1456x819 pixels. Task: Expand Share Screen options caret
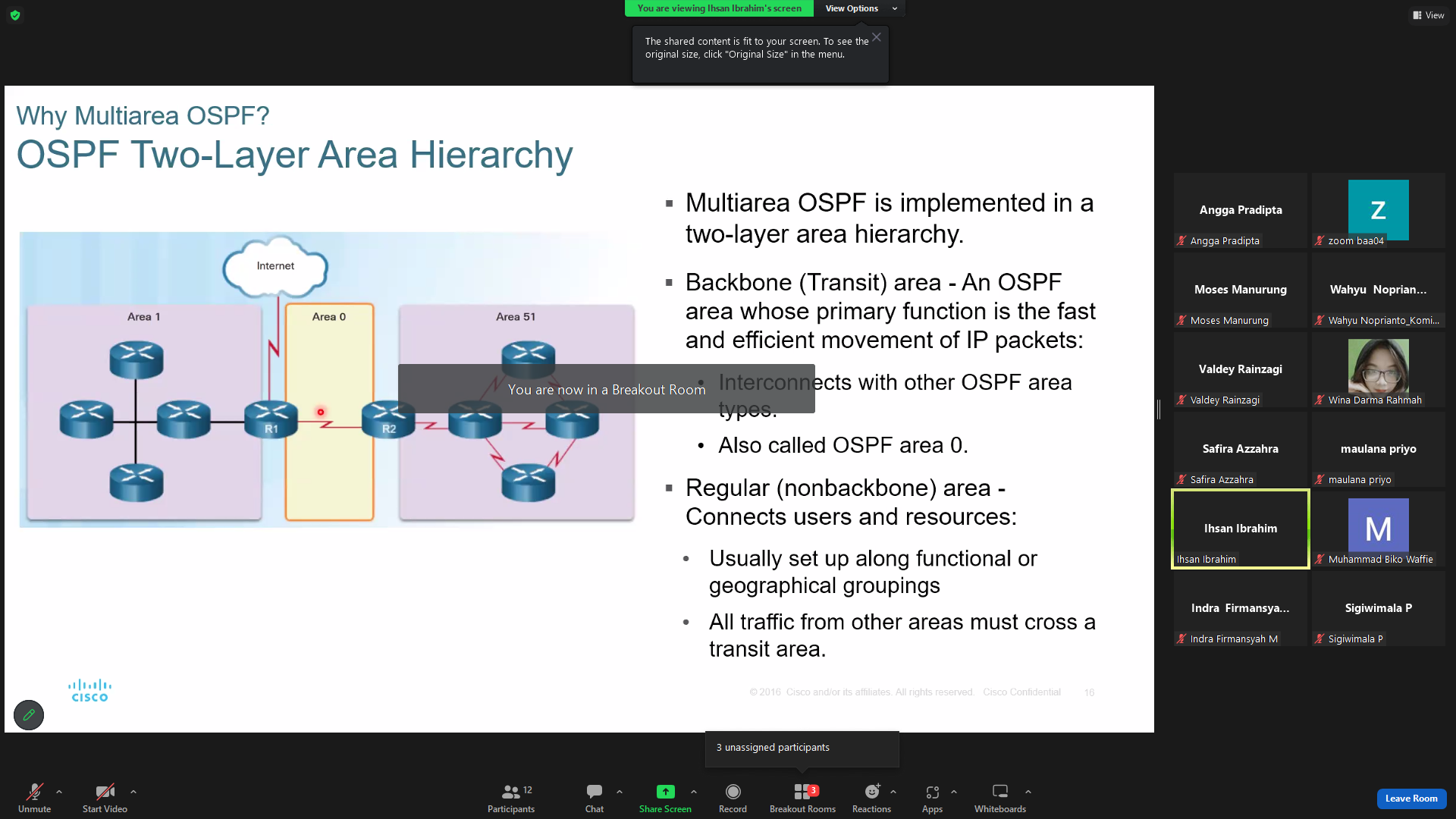(x=694, y=792)
